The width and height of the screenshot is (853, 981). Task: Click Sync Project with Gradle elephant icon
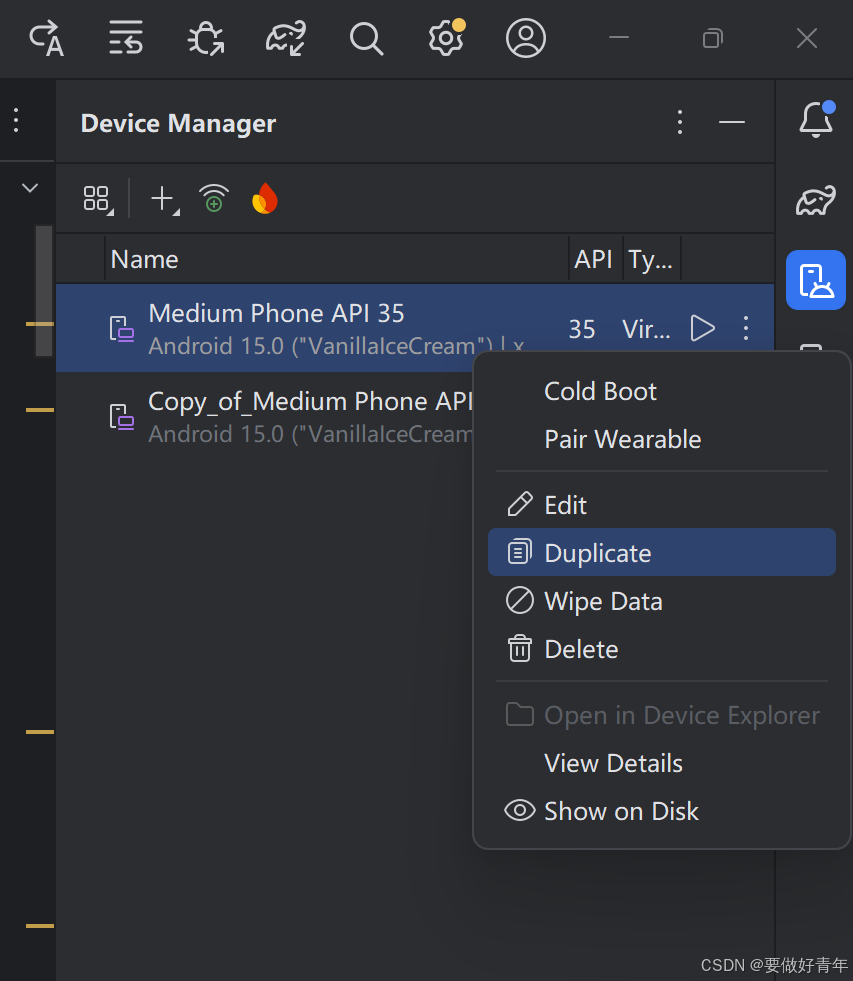(x=285, y=39)
